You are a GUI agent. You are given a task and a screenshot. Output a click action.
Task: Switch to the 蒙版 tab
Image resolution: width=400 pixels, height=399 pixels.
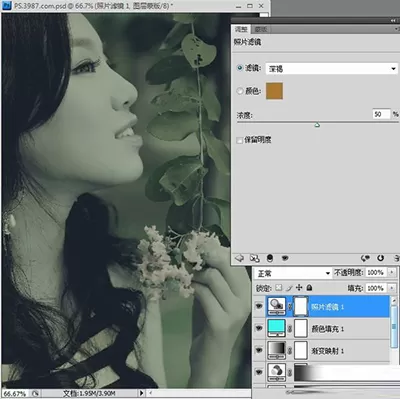(260, 29)
